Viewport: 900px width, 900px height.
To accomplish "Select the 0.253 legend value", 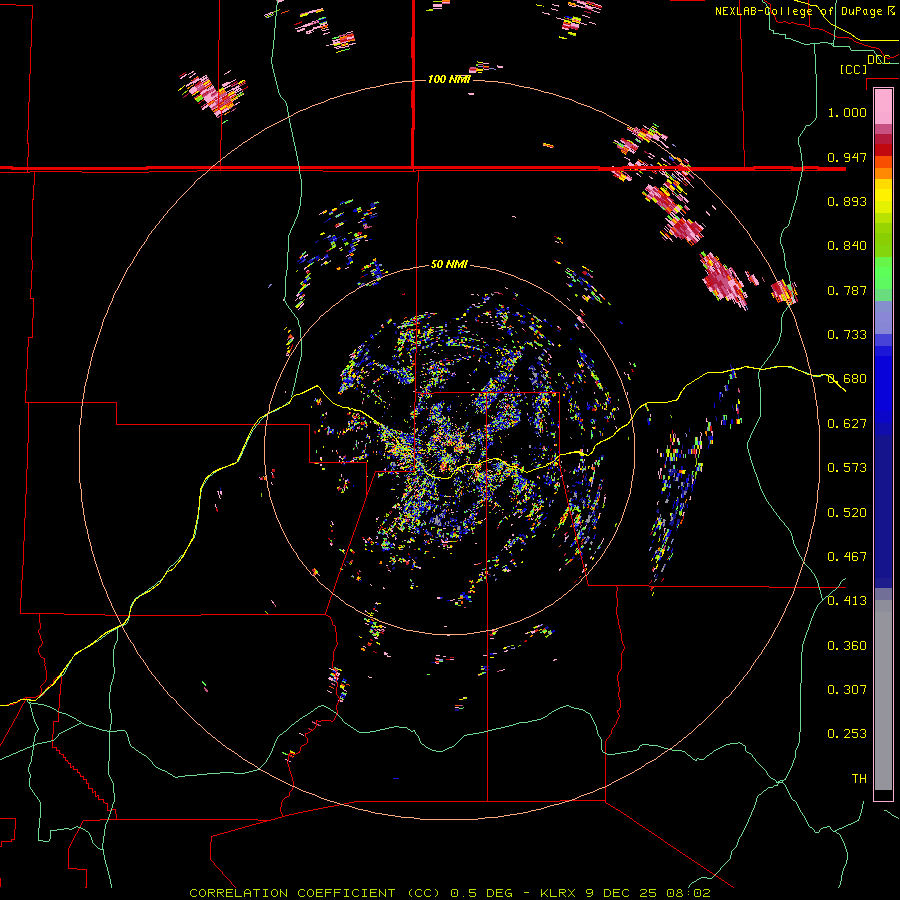I will (x=847, y=734).
